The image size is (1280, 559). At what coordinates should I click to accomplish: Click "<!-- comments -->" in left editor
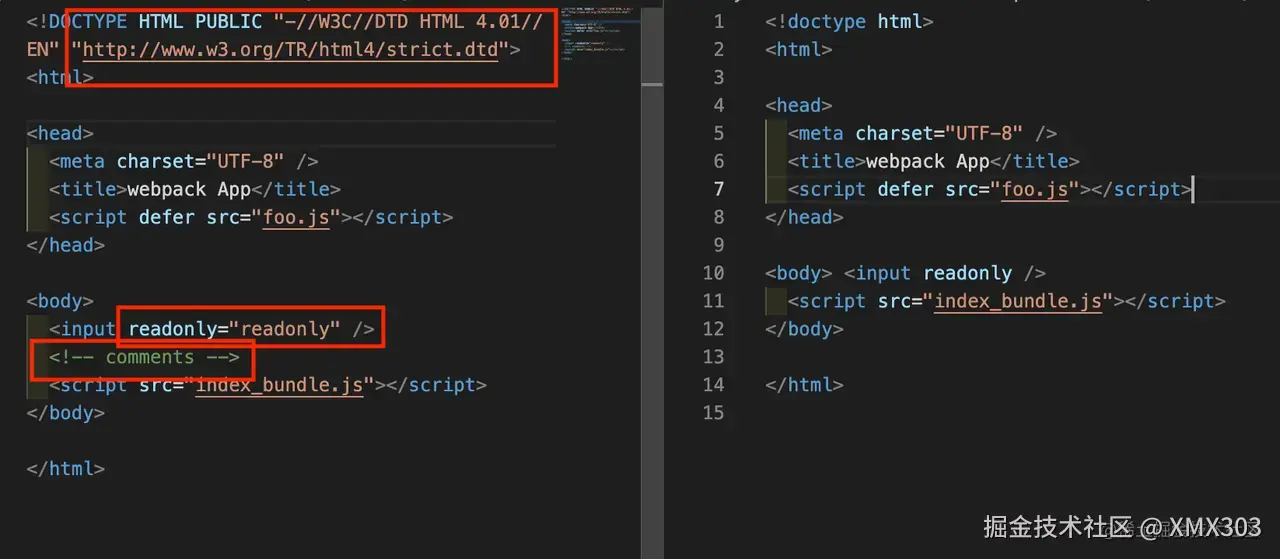click(145, 357)
